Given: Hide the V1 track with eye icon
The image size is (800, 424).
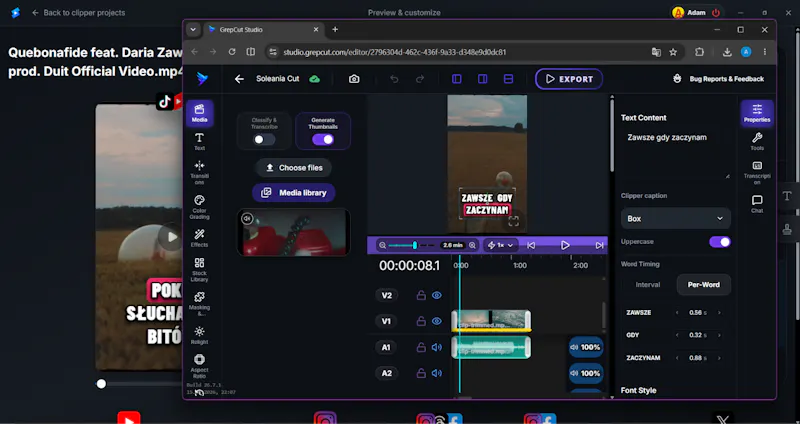Looking at the screenshot, I should tap(437, 321).
